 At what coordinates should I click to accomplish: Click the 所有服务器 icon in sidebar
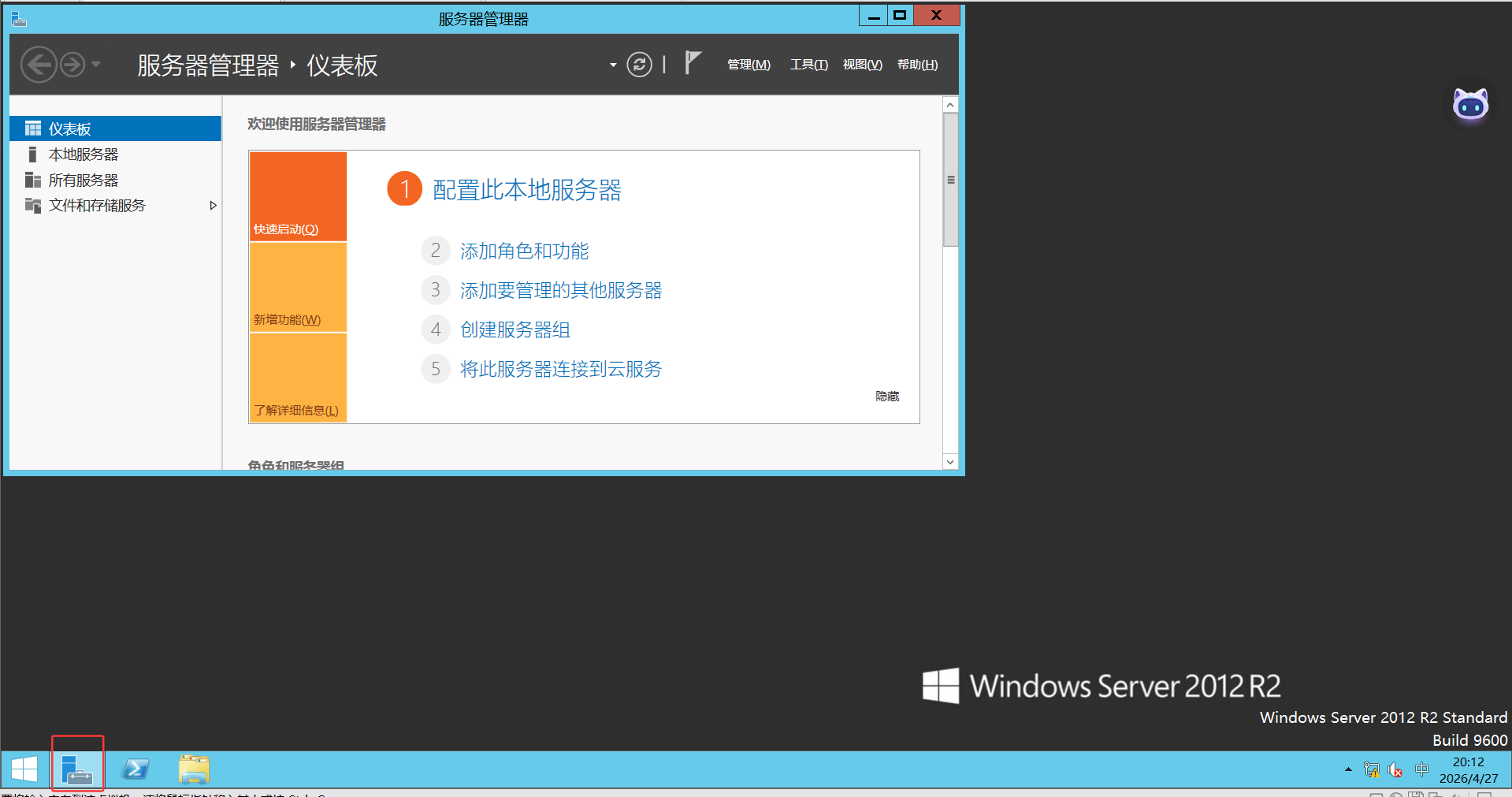coord(32,181)
